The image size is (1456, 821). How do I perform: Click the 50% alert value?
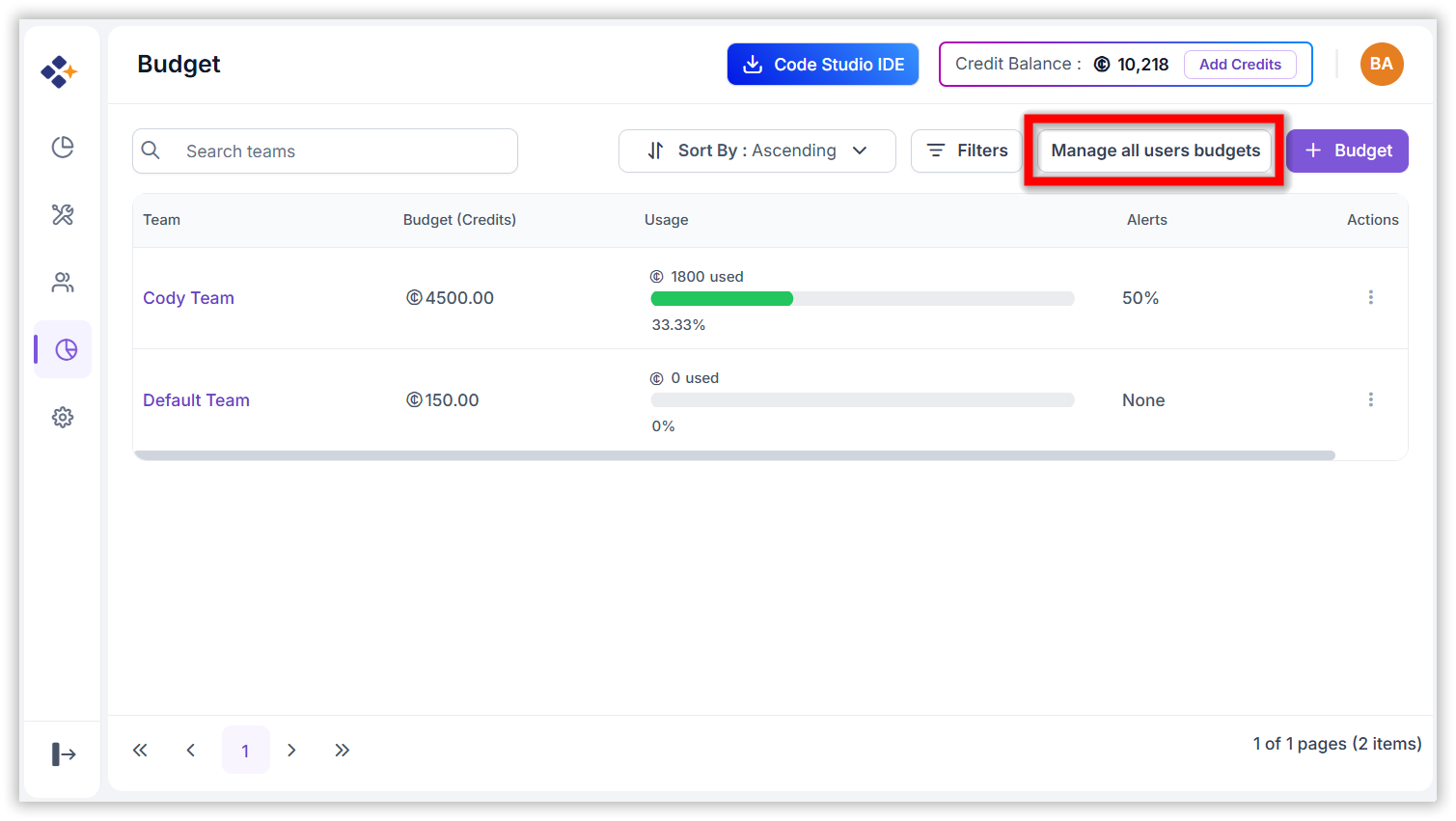[1140, 298]
